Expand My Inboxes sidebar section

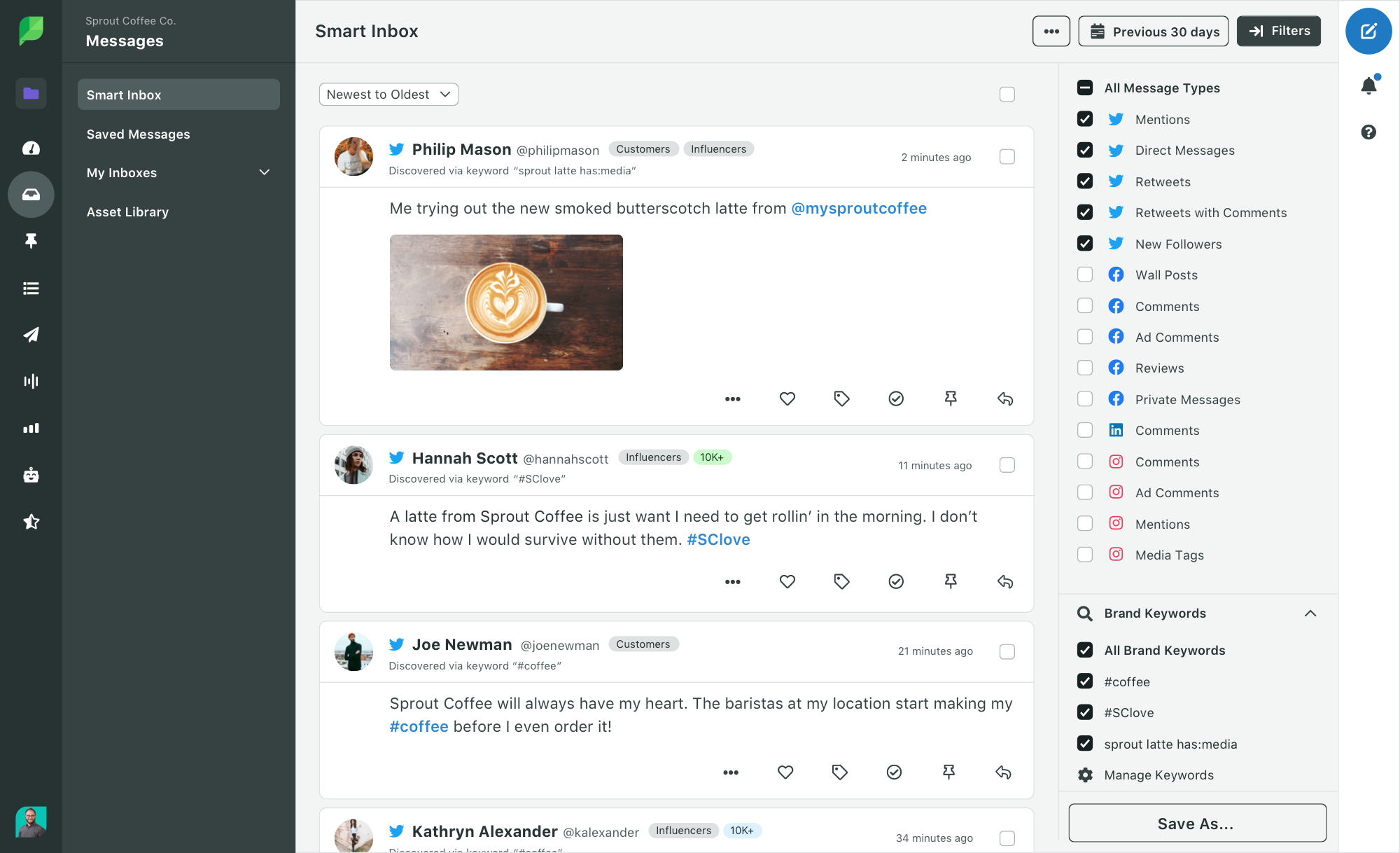coord(264,172)
